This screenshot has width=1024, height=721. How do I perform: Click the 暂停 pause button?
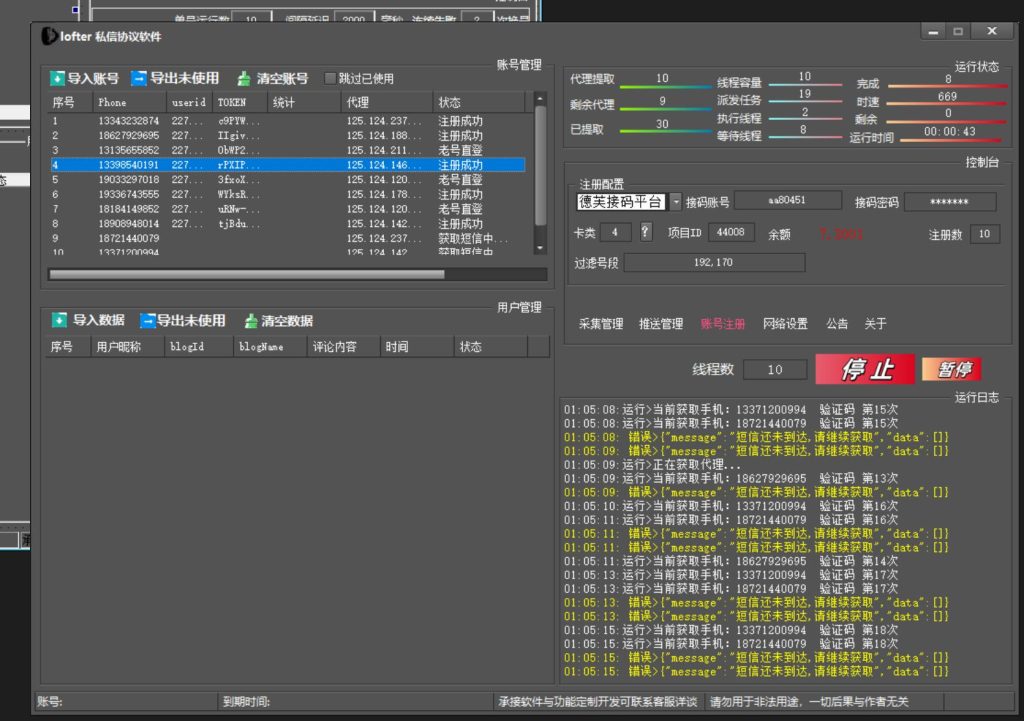click(x=951, y=369)
